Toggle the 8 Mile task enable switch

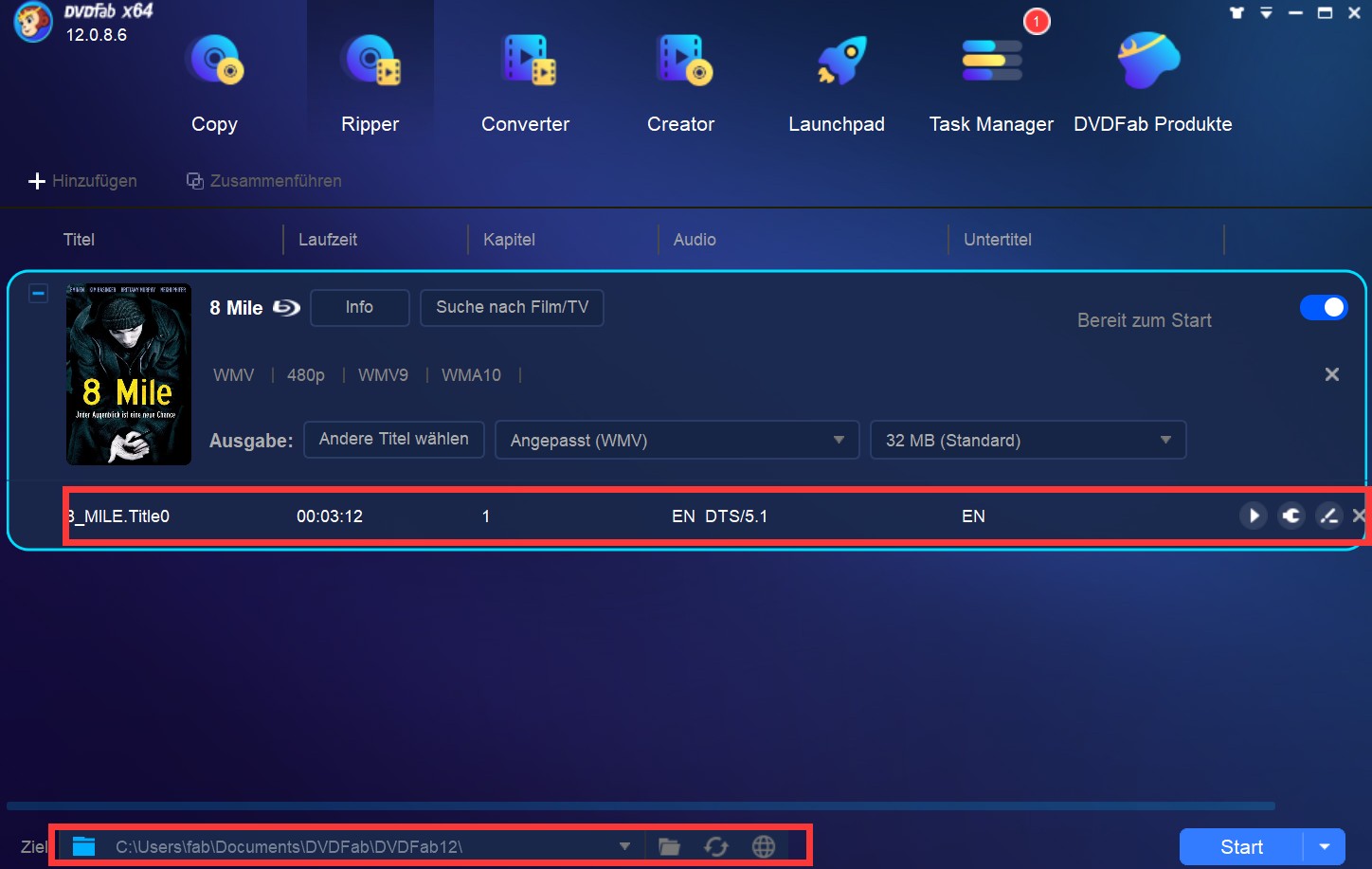pyautogui.click(x=1324, y=307)
